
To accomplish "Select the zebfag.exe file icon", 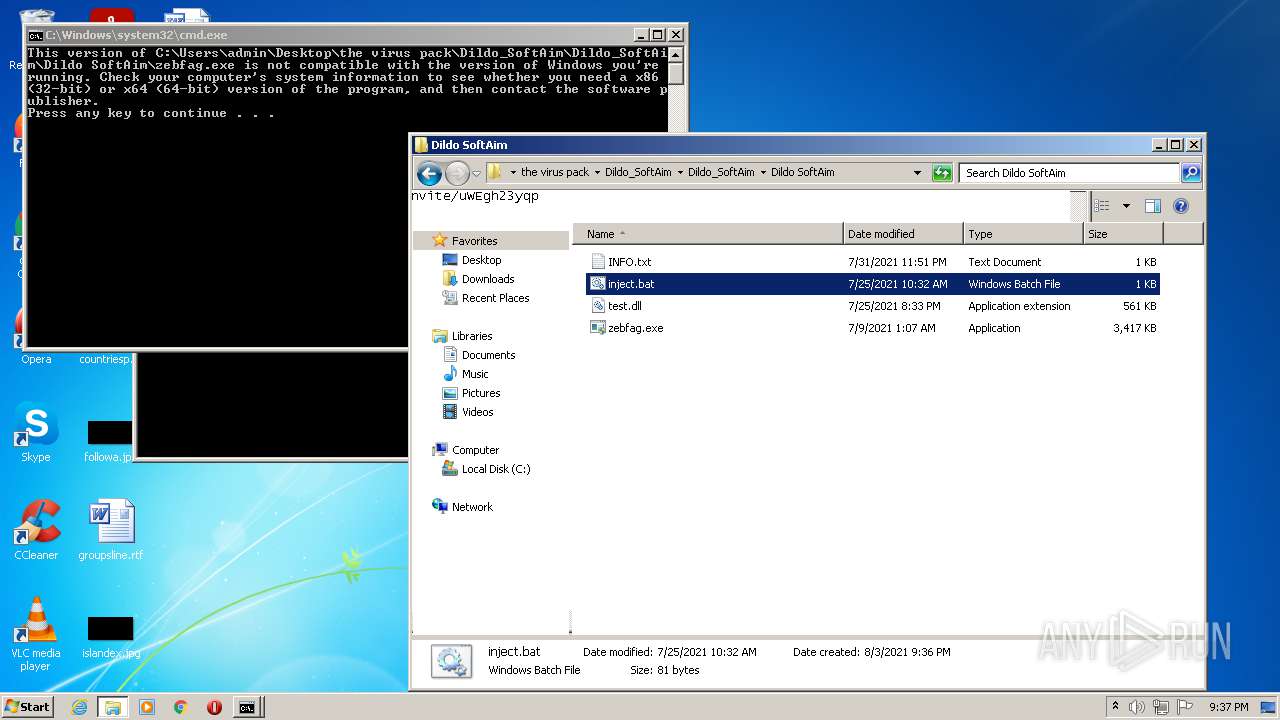I will tap(598, 328).
